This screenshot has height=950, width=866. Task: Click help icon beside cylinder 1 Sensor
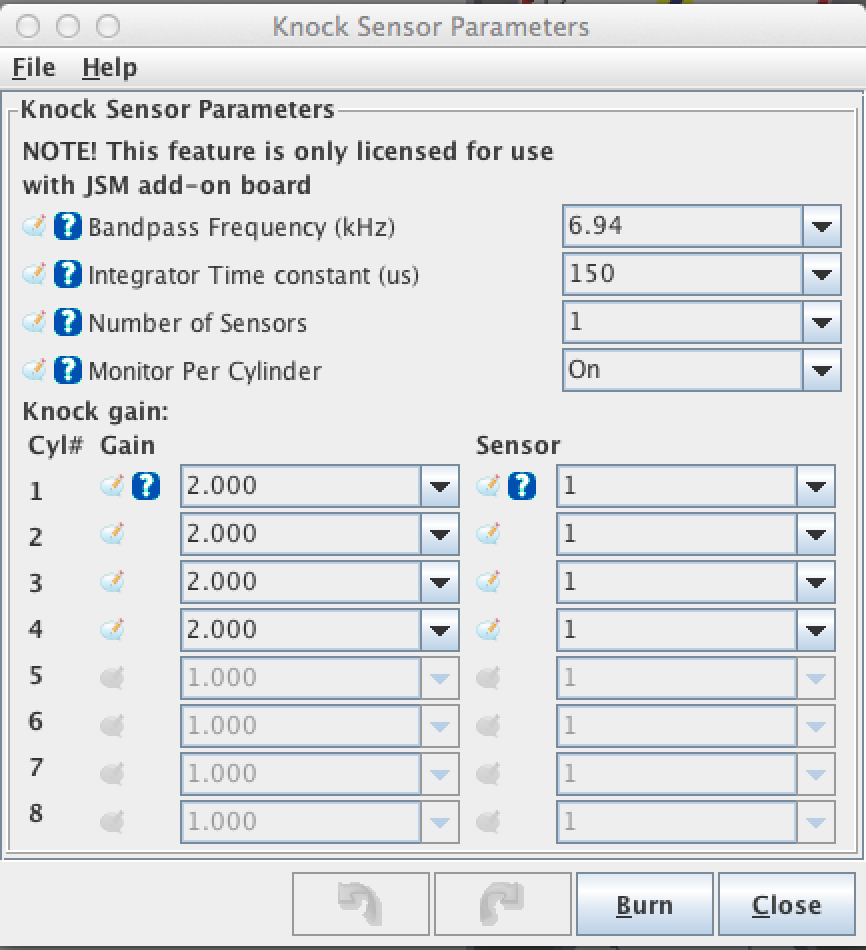(522, 487)
